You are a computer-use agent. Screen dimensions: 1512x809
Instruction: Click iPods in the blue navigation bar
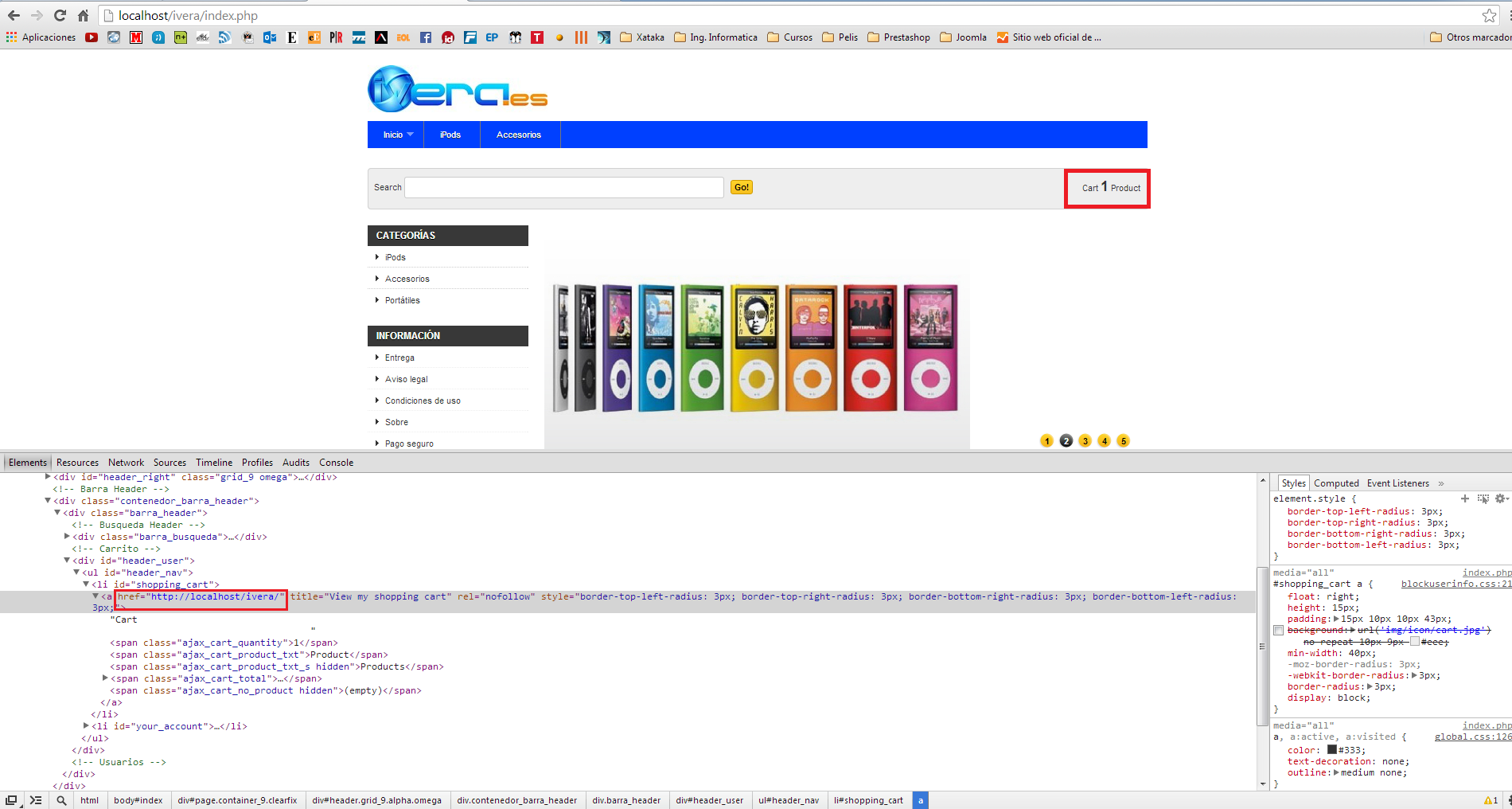[x=450, y=135]
